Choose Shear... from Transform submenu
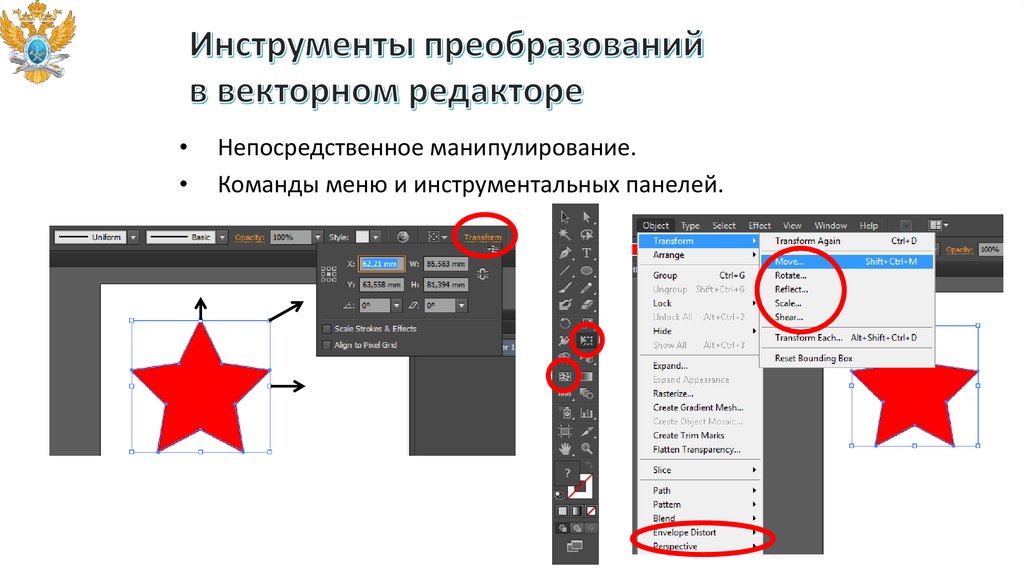1024x574 pixels. tap(847, 317)
